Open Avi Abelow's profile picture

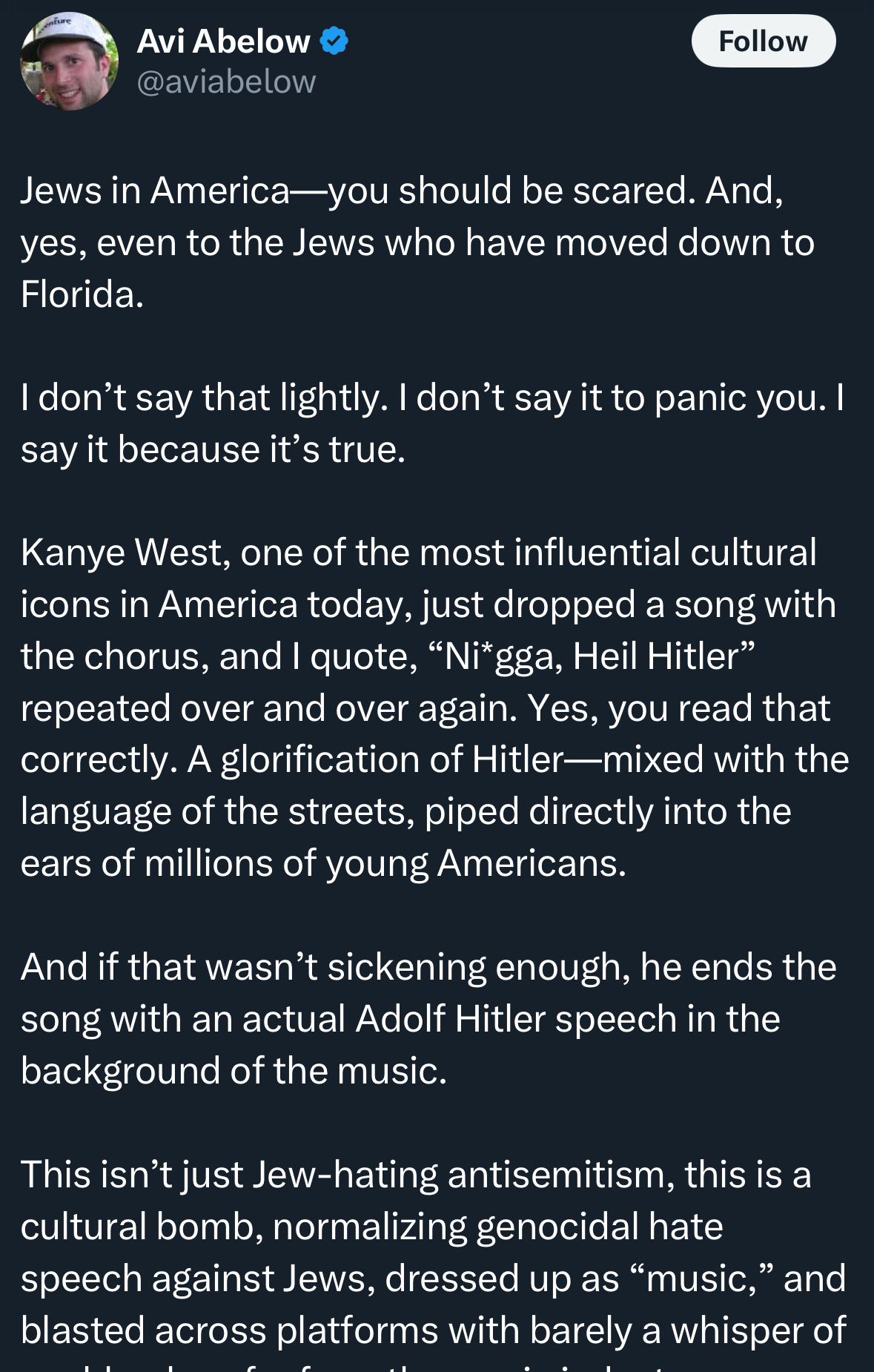click(x=69, y=62)
